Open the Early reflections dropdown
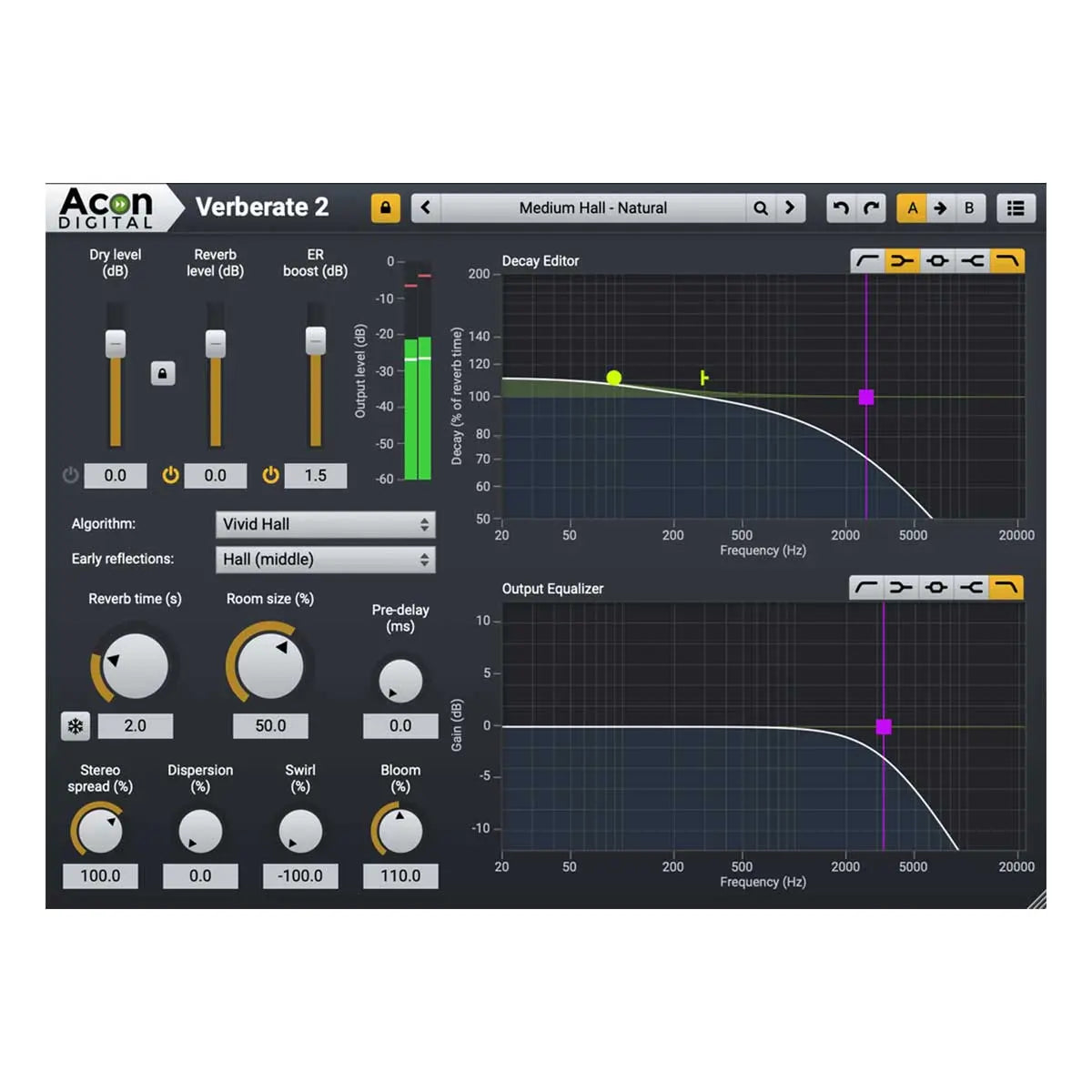 (x=325, y=560)
